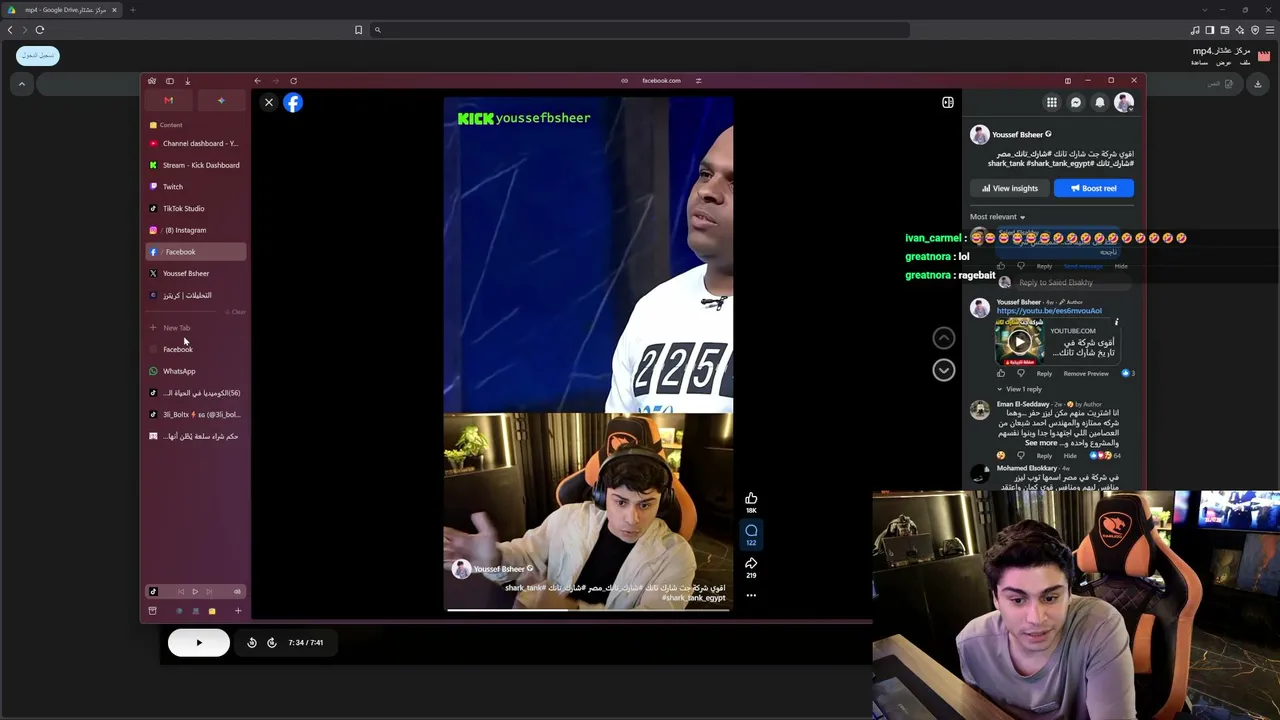Viewport: 1280px width, 720px height.
Task: Rewind the Drive video
Action: pos(252,643)
